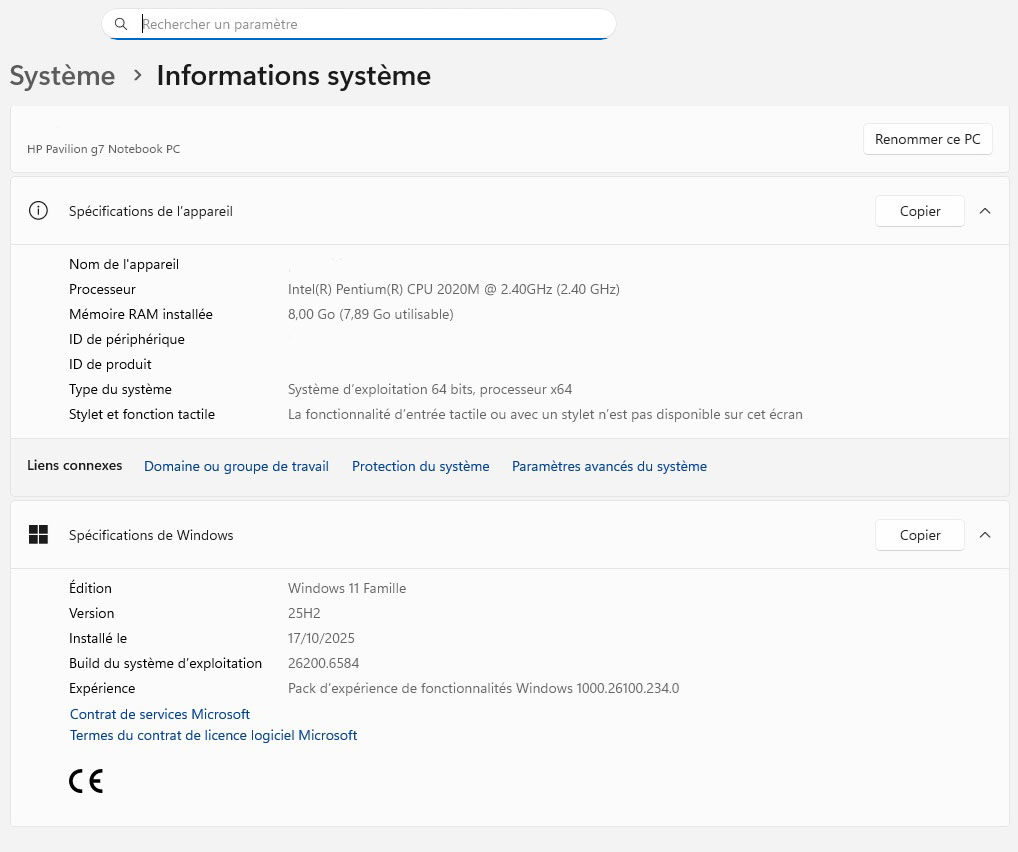This screenshot has width=1018, height=852.
Task: Click the info icon beside Spécifications de l'appareil
Action: tap(38, 211)
